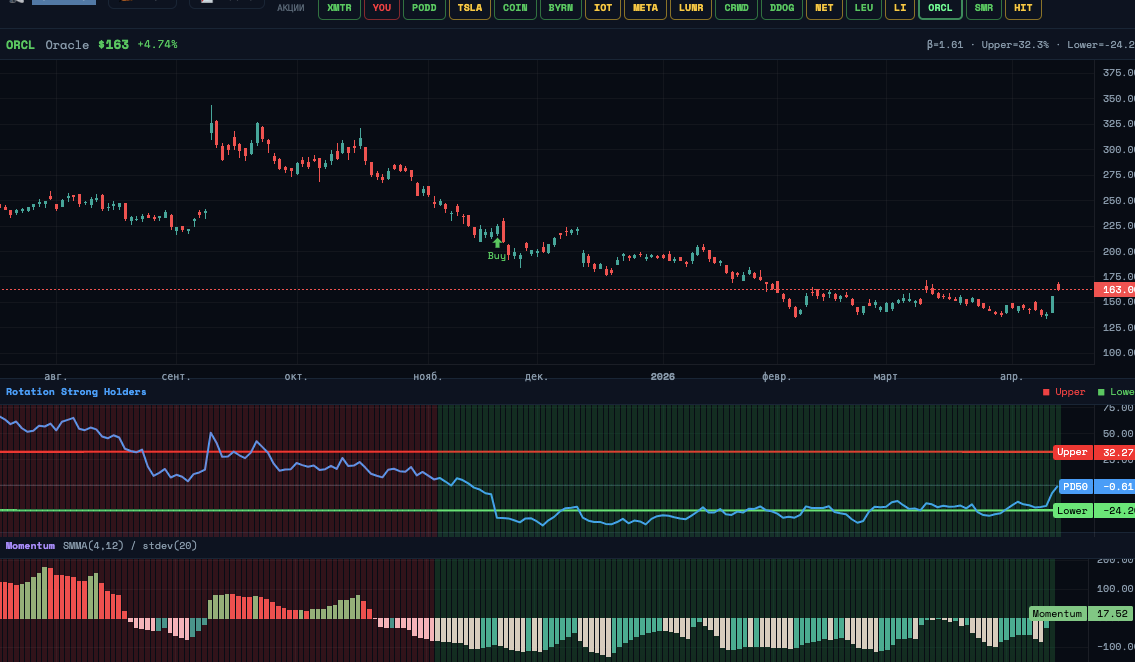Click the дек. date axis label
1135x662 pixels.
[536, 376]
